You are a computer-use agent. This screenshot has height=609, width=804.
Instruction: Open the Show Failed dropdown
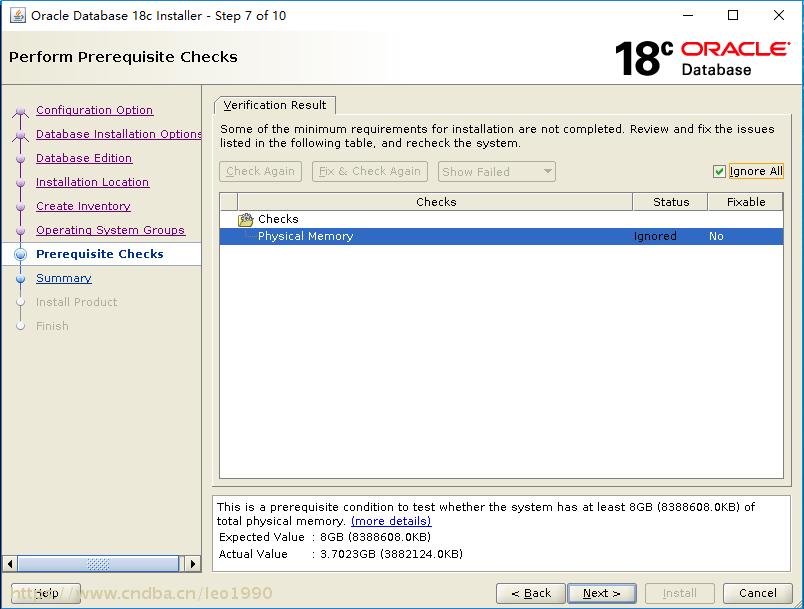[x=496, y=172]
